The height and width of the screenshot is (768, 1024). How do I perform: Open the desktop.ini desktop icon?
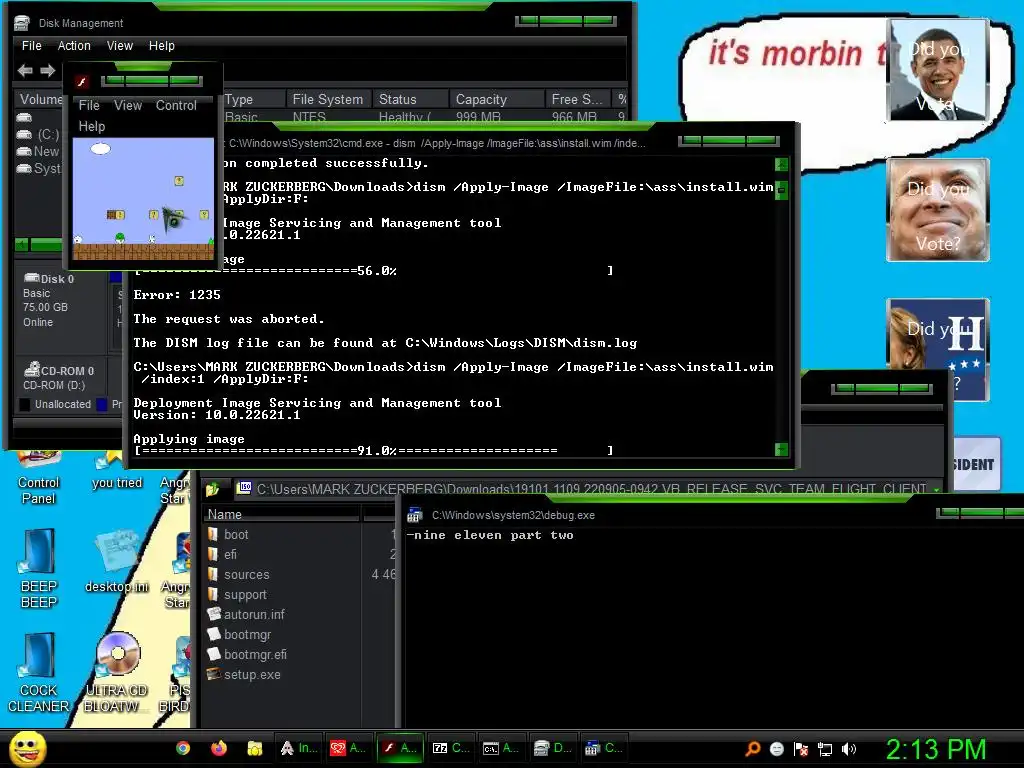pyautogui.click(x=117, y=562)
